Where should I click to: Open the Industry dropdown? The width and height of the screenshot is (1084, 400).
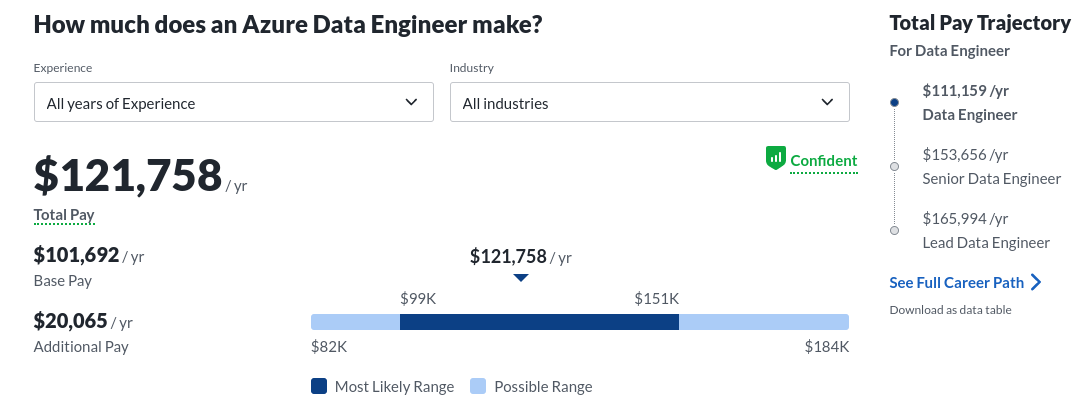tap(649, 103)
